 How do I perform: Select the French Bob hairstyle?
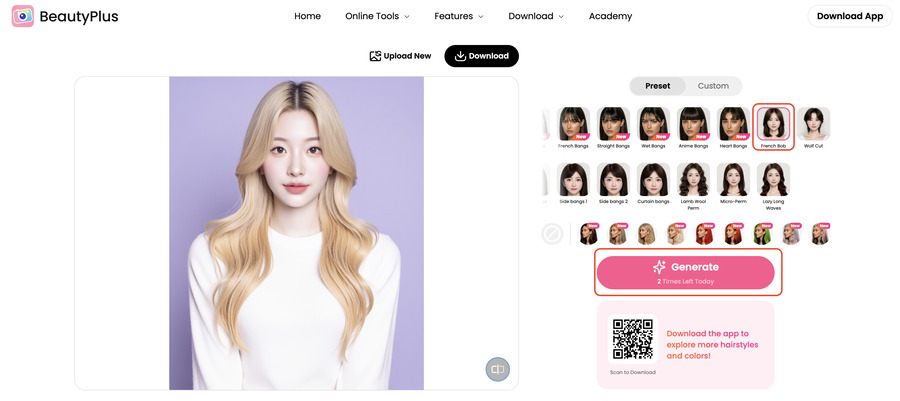click(773, 127)
